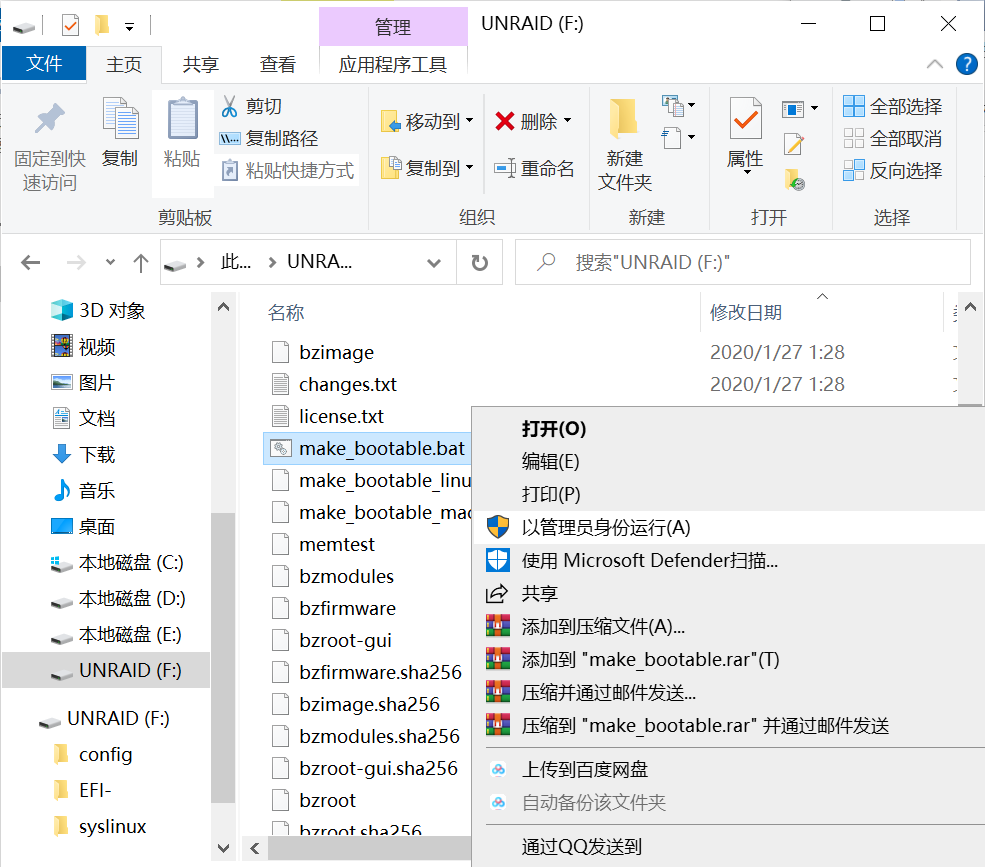Open the address bar dropdown arrow
The height and width of the screenshot is (867, 985).
point(433,261)
